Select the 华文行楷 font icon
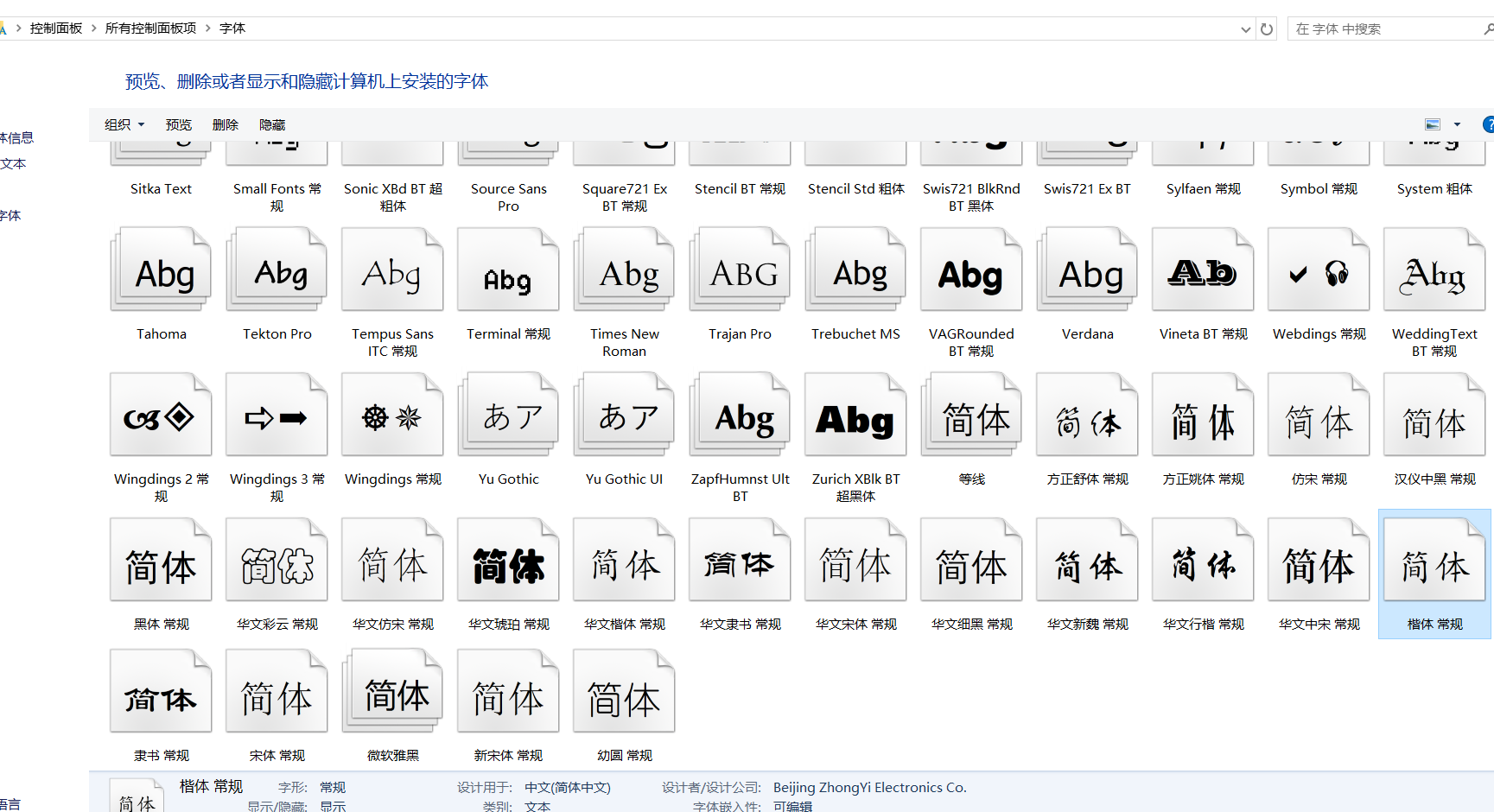 [1203, 560]
